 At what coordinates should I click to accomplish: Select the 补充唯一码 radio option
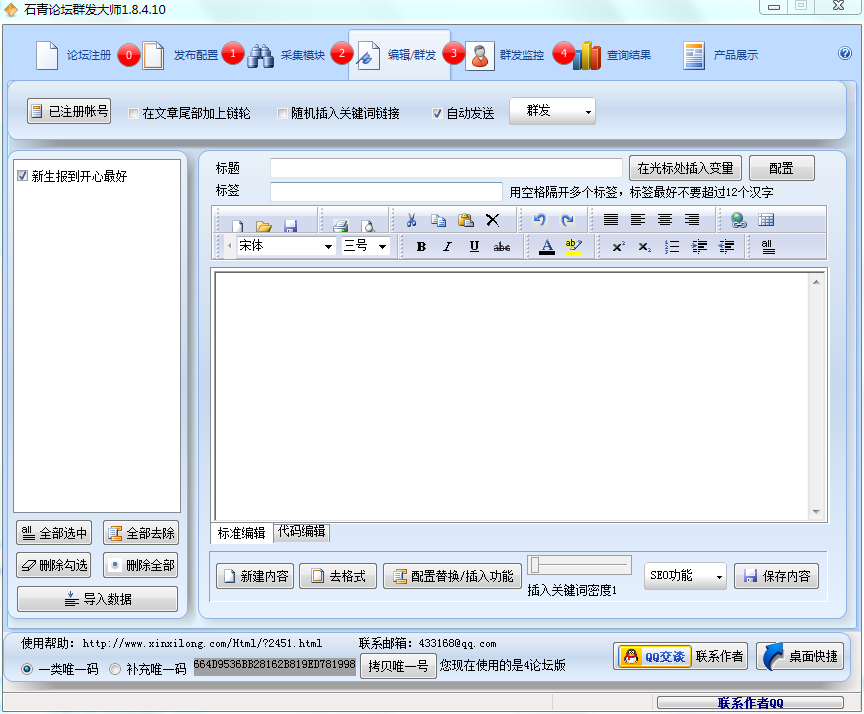pos(114,671)
